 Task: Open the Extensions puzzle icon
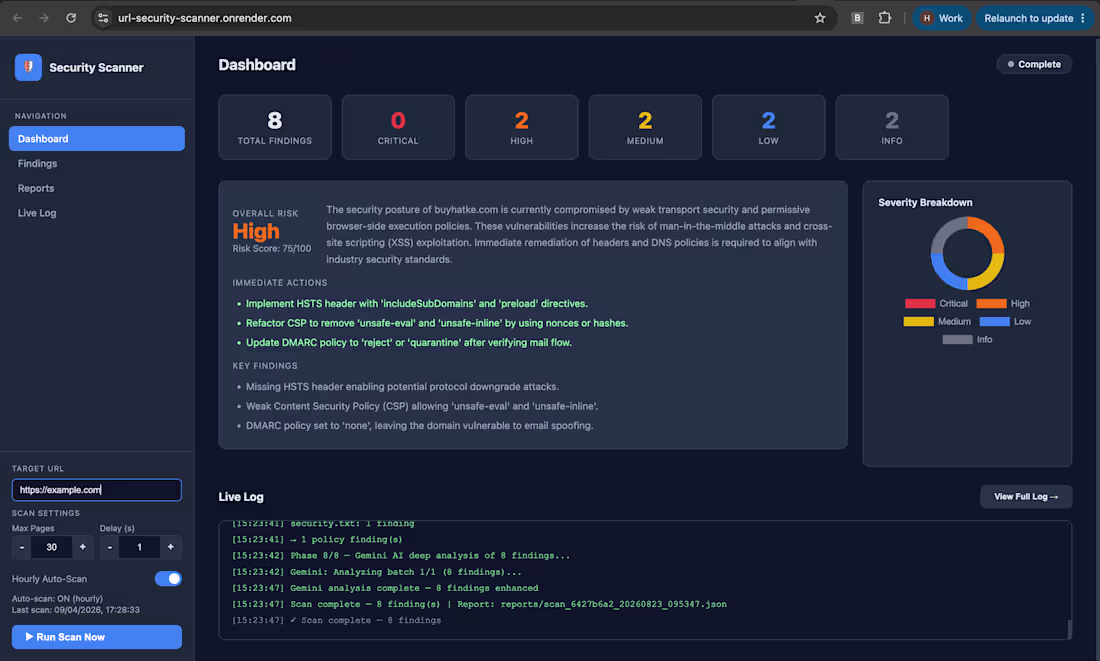click(x=885, y=18)
